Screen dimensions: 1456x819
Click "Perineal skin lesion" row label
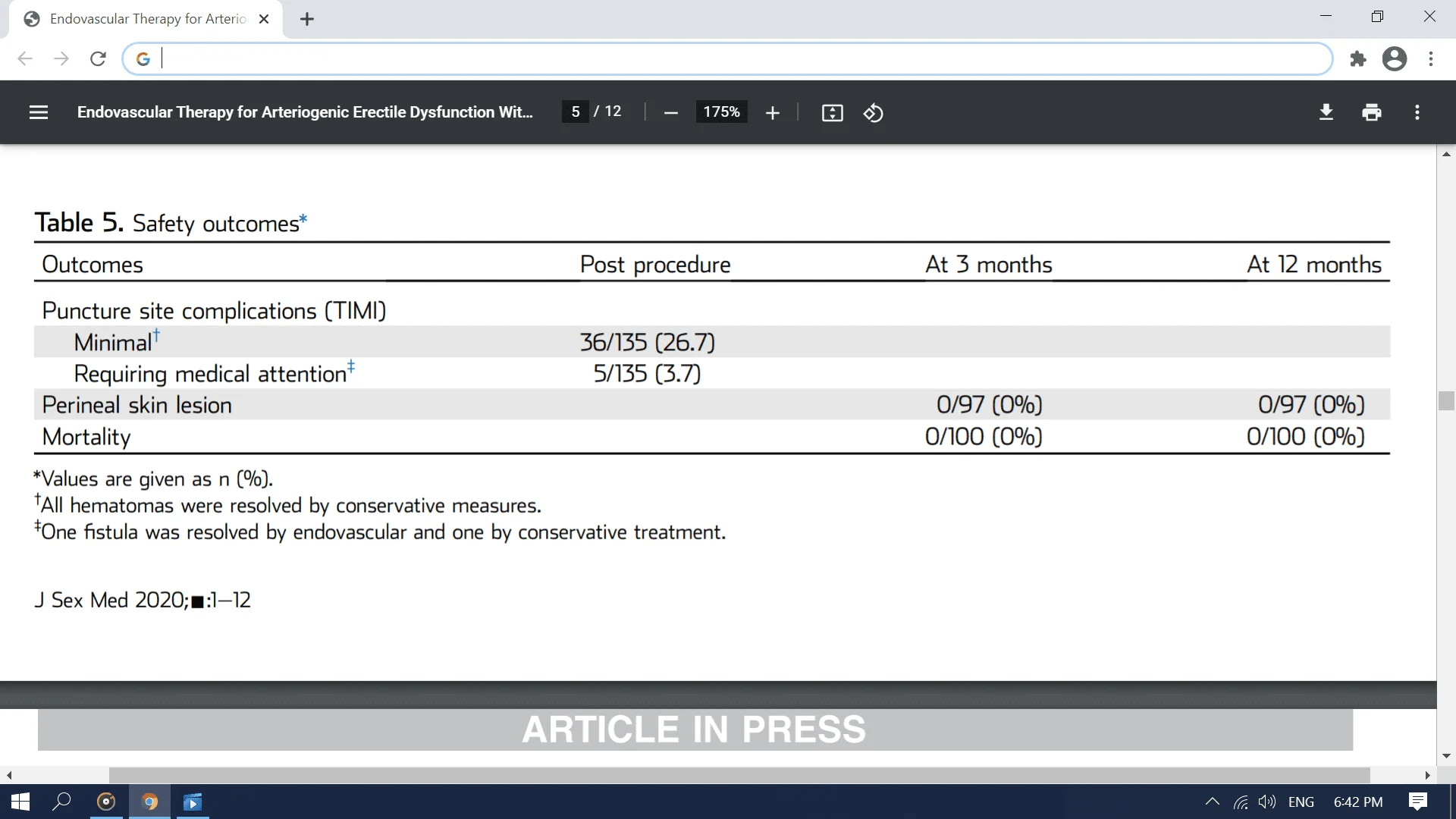click(x=136, y=405)
